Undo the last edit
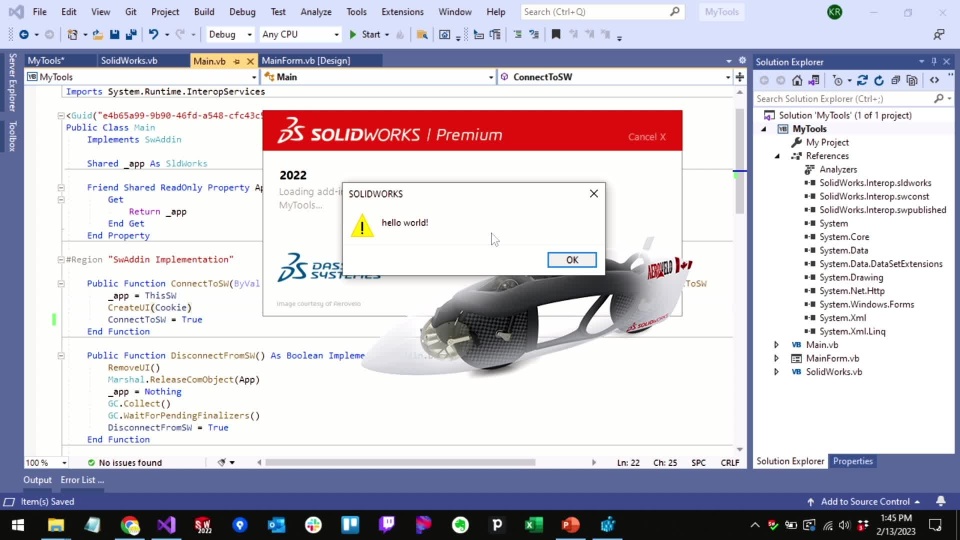The height and width of the screenshot is (540, 960). tap(153, 35)
